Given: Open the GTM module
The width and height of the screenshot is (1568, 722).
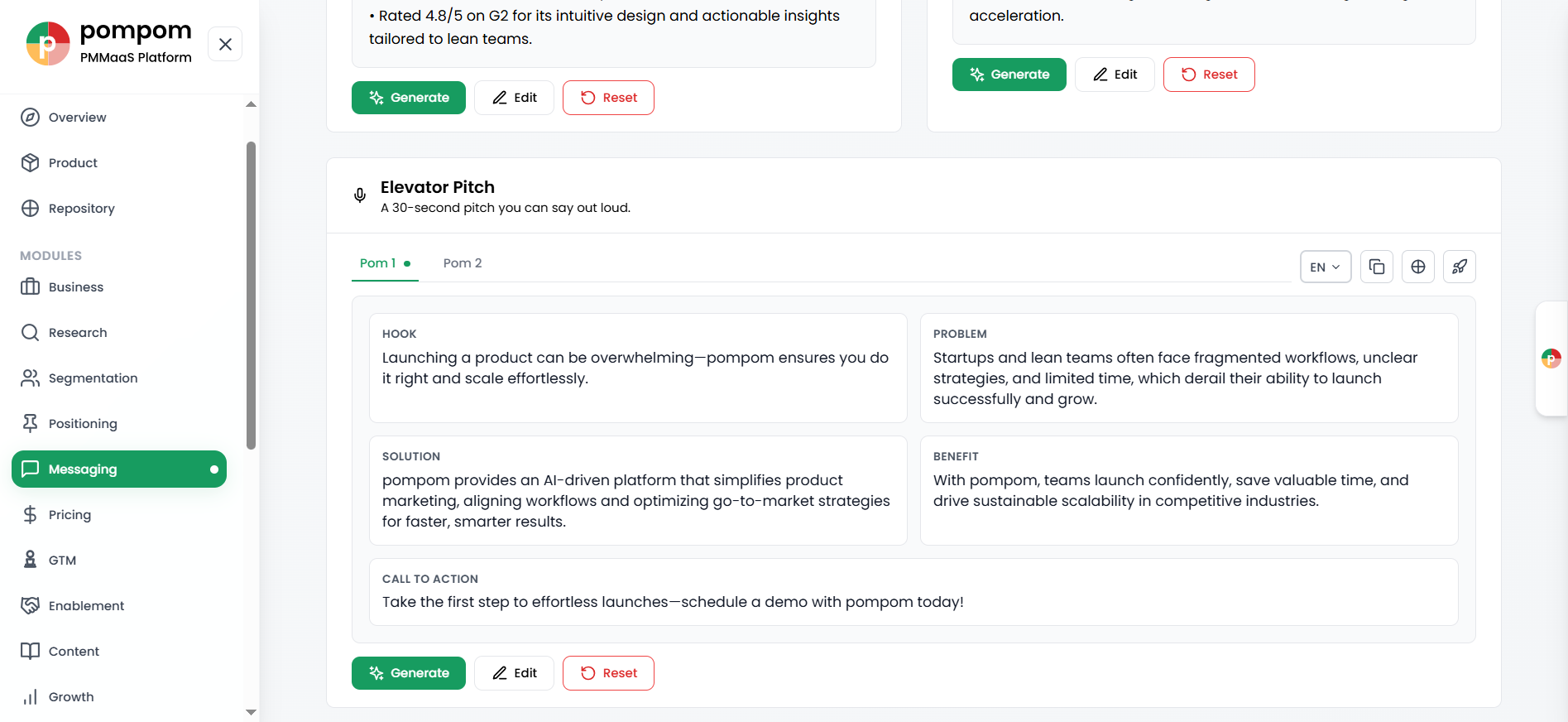Looking at the screenshot, I should [x=119, y=561].
